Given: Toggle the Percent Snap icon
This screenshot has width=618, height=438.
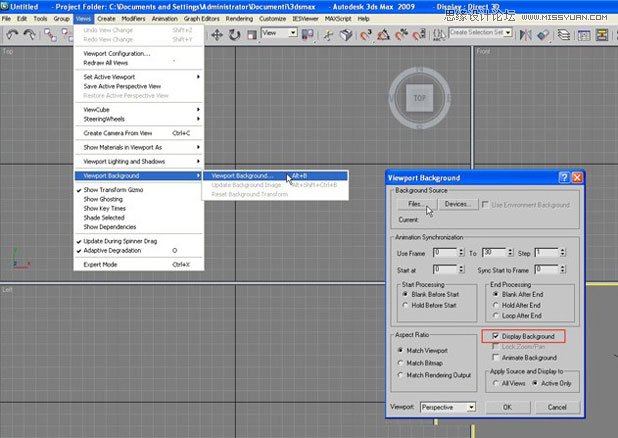Looking at the screenshot, I should click(401, 35).
